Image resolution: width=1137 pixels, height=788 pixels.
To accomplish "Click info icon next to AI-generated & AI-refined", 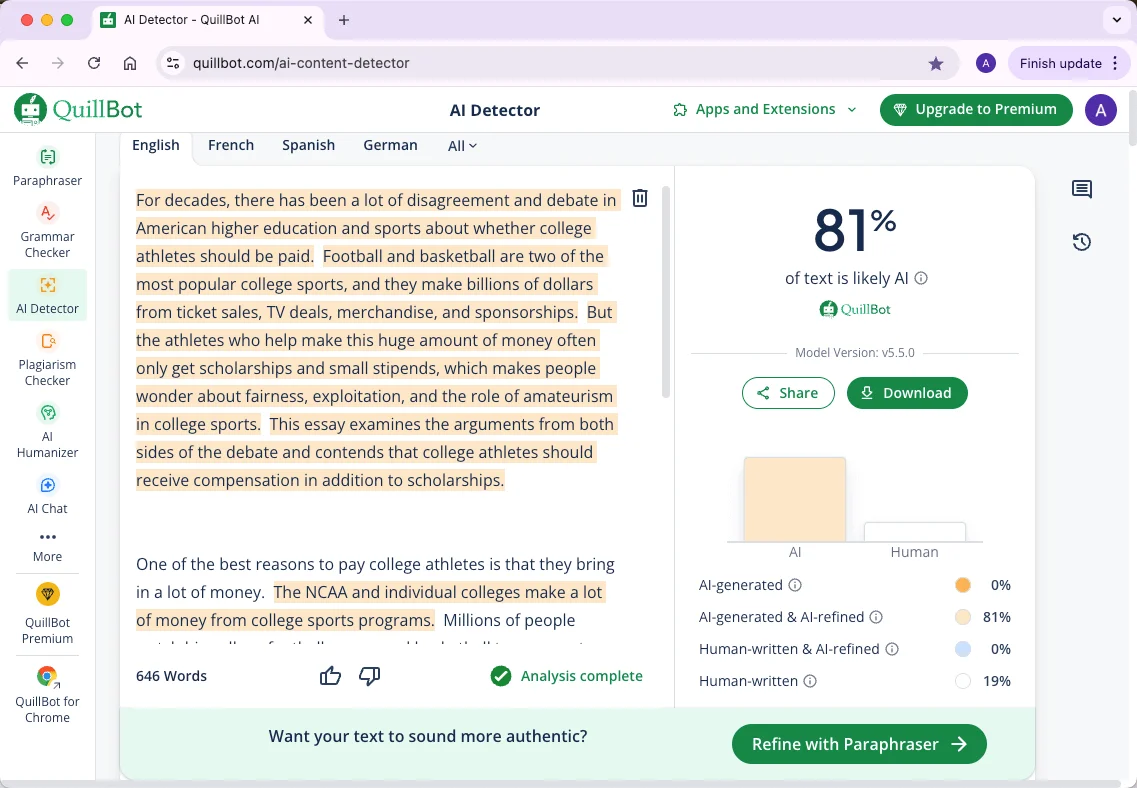I will click(876, 617).
